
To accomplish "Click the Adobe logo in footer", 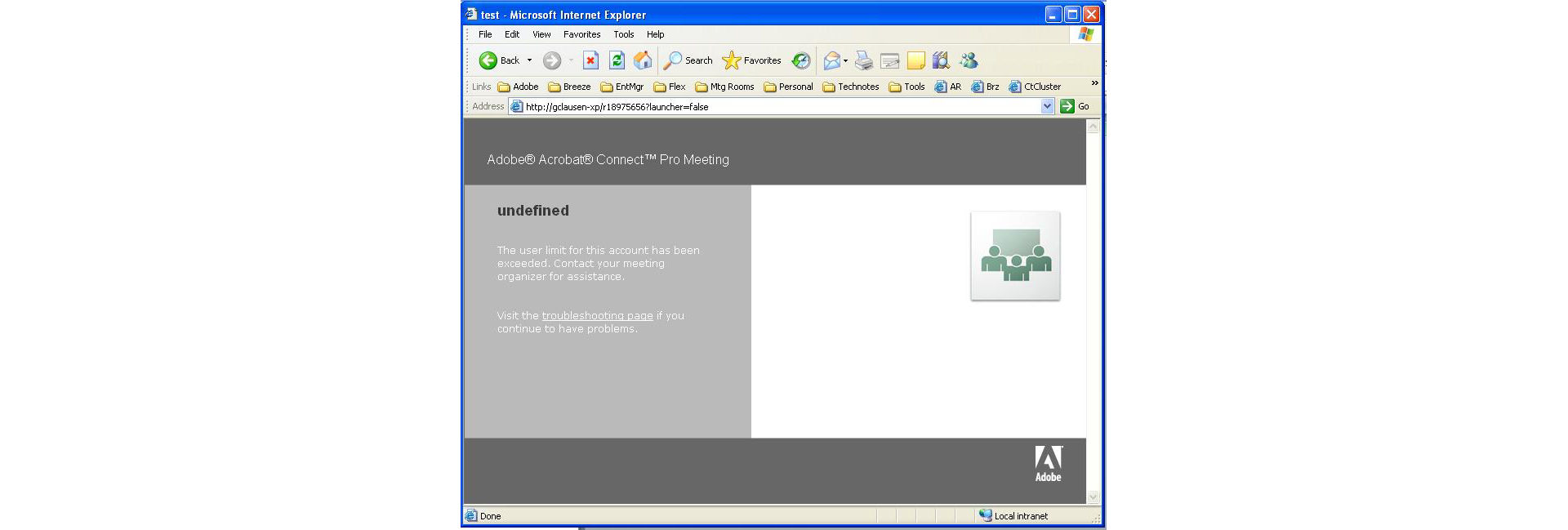I will point(1049,464).
